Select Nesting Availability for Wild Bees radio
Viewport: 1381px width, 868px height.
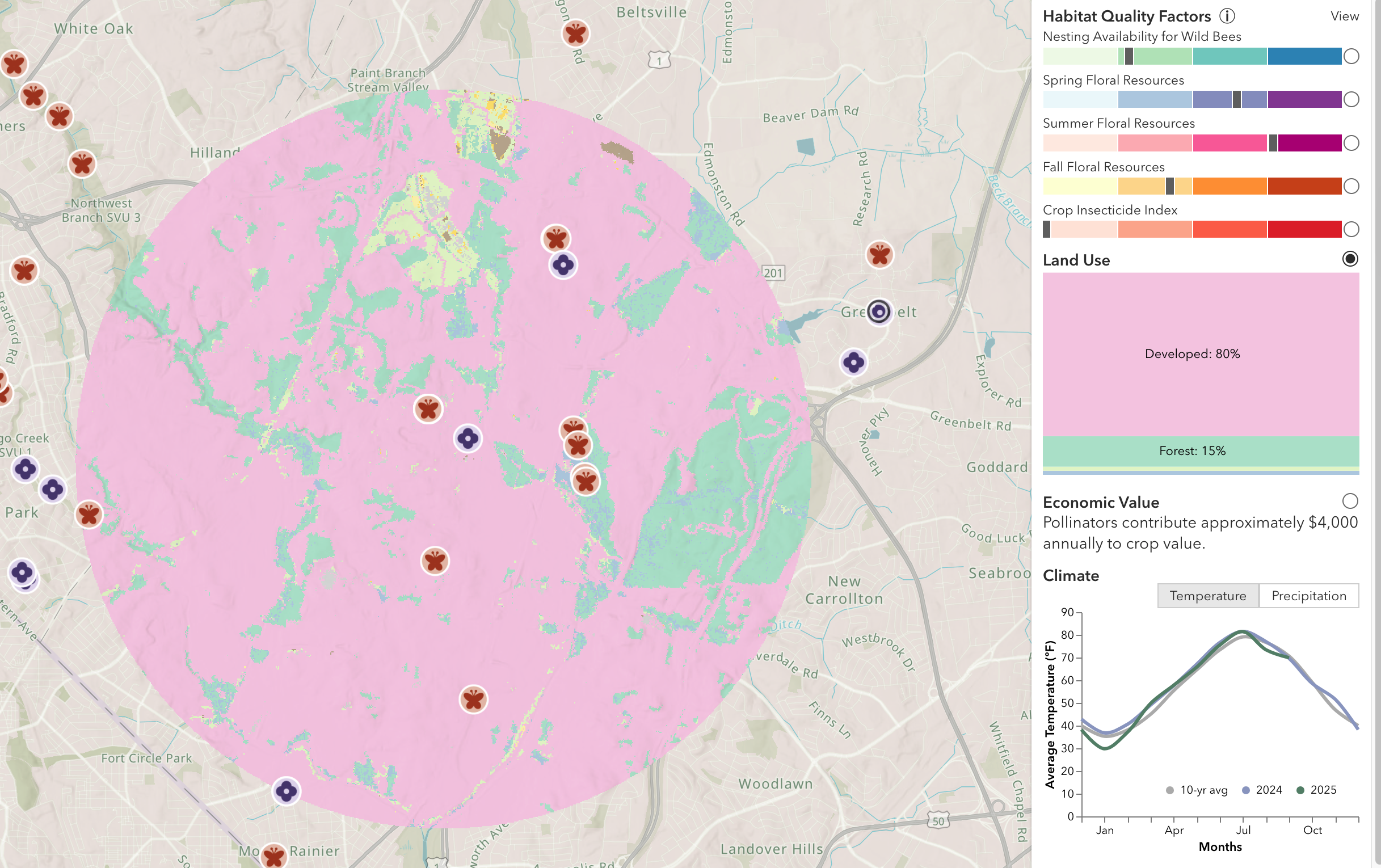click(x=1351, y=56)
